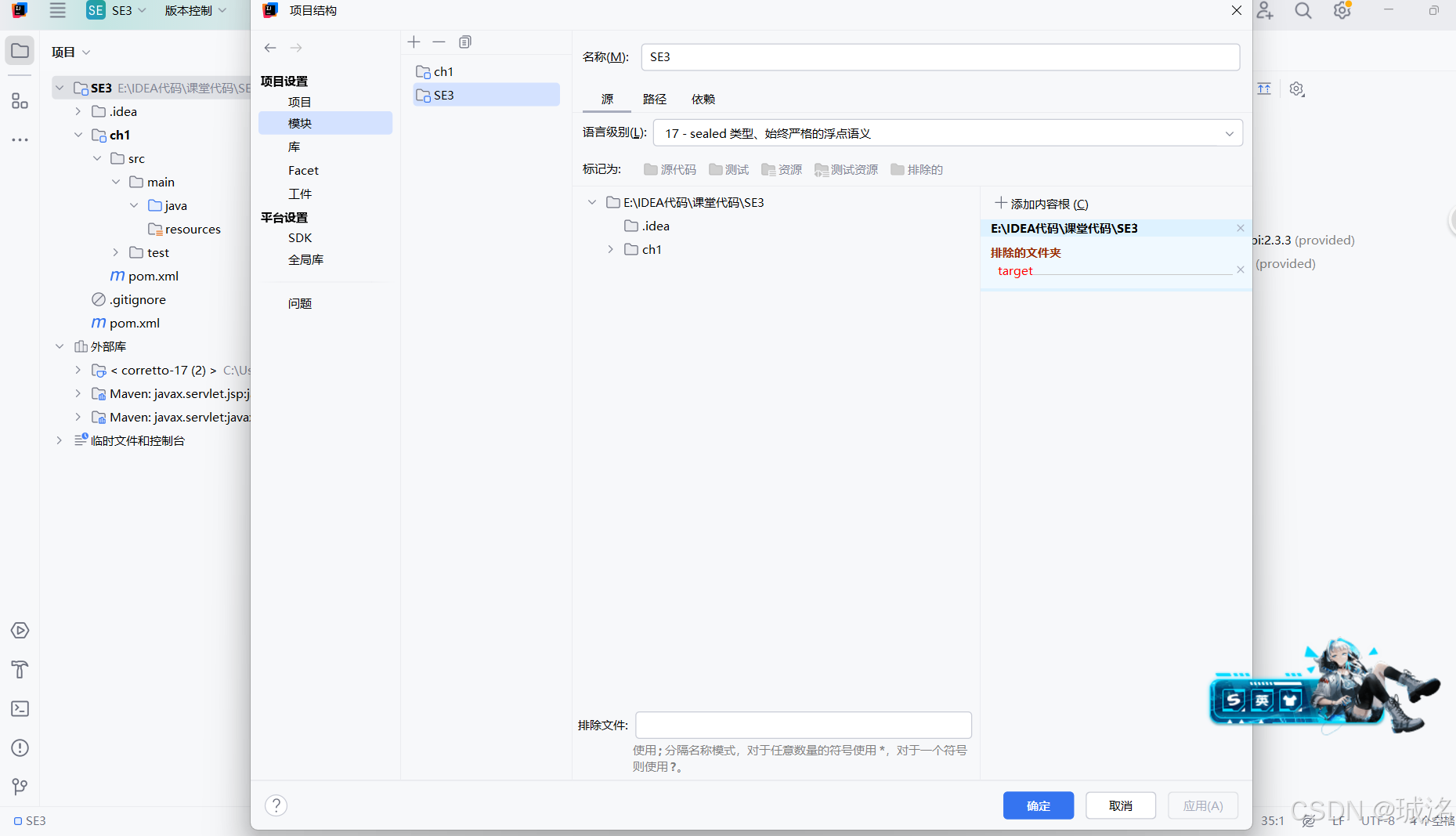Viewport: 1456px width, 836px height.
Task: Open the main hamburger menu
Action: [x=57, y=11]
